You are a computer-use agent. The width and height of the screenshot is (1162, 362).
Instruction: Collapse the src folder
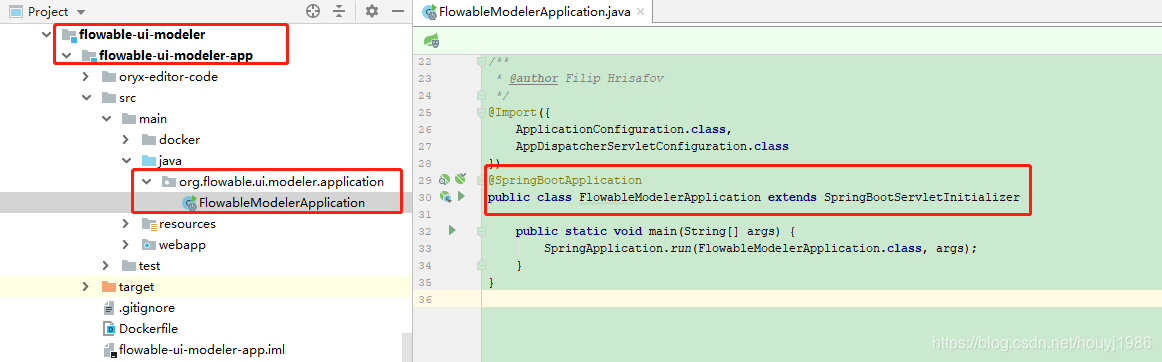tap(86, 97)
